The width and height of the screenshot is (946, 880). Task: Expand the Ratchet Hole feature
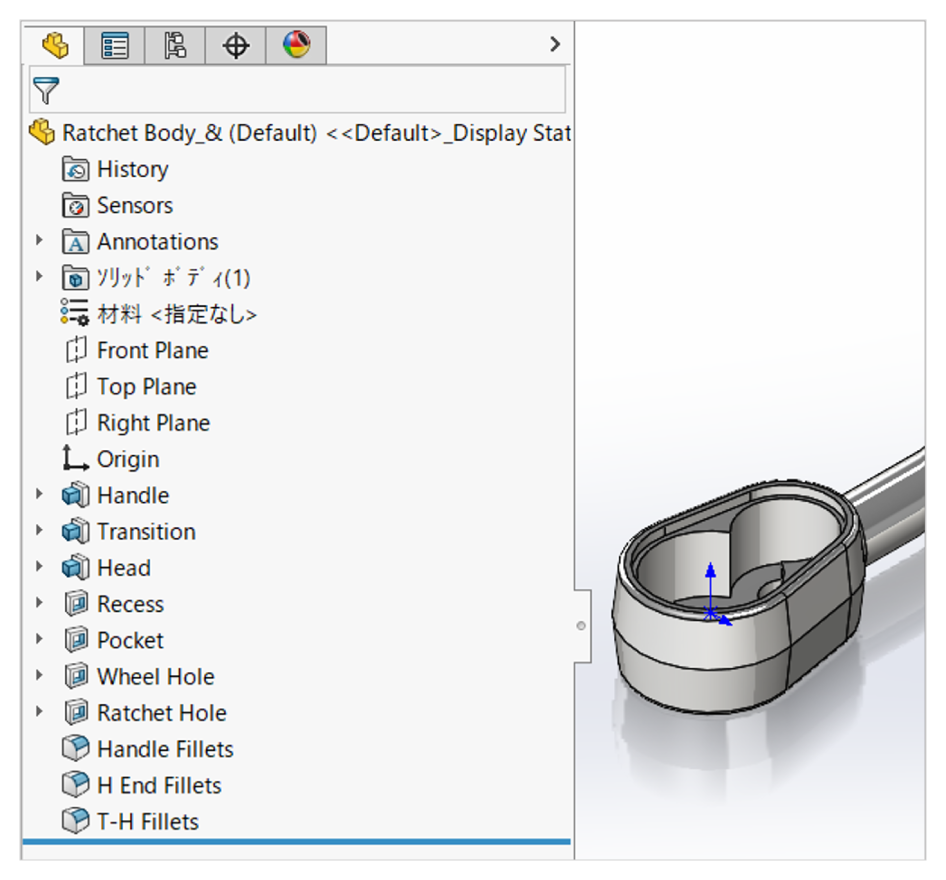40,712
